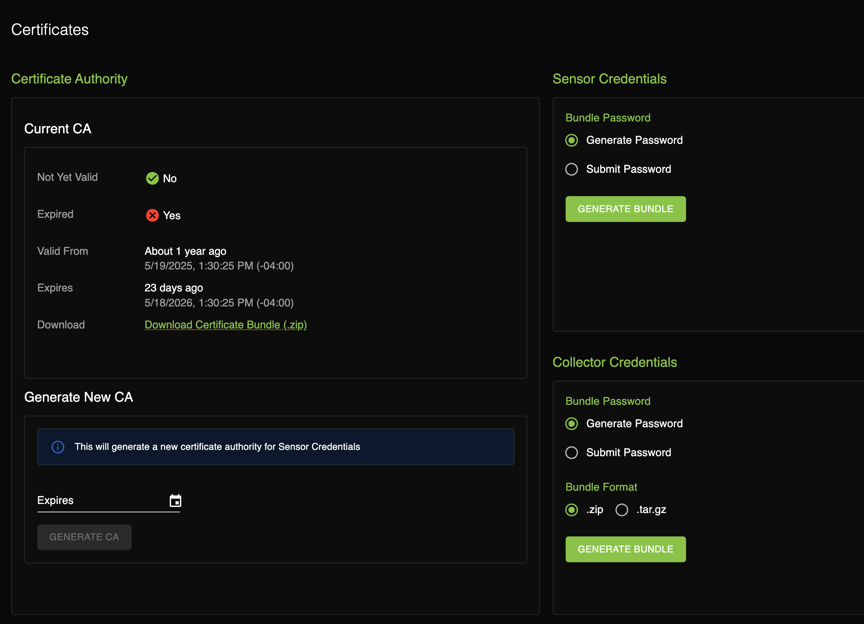This screenshot has width=864, height=624.
Task: Click the info icon in blue banner
Action: pos(58,447)
